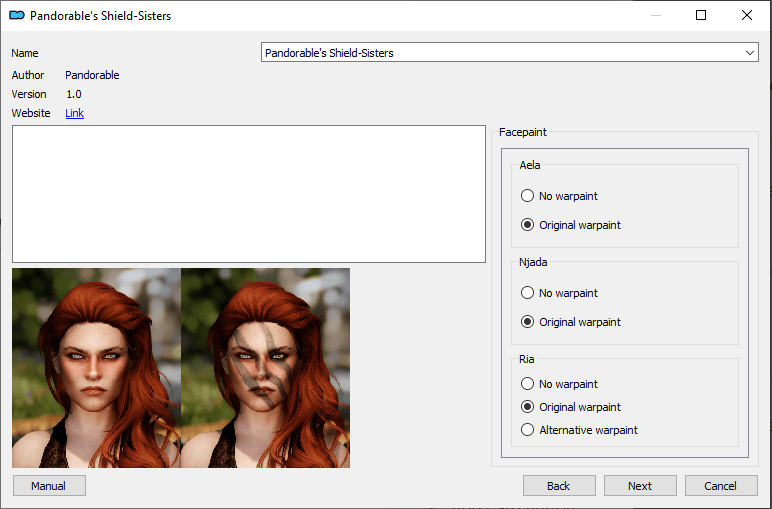The image size is (772, 509).
Task: Maximize the Pandorable's Shield-Sisters window
Action: (701, 15)
